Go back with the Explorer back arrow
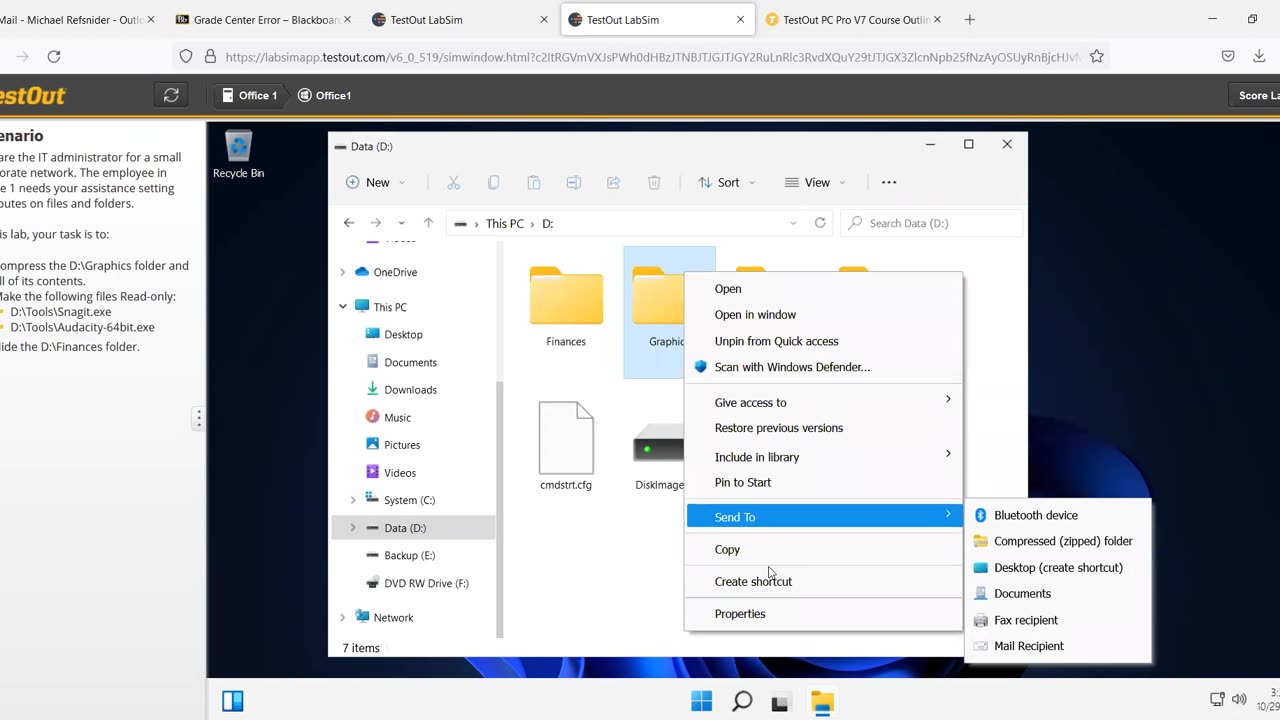Viewport: 1280px width, 720px height. point(348,223)
